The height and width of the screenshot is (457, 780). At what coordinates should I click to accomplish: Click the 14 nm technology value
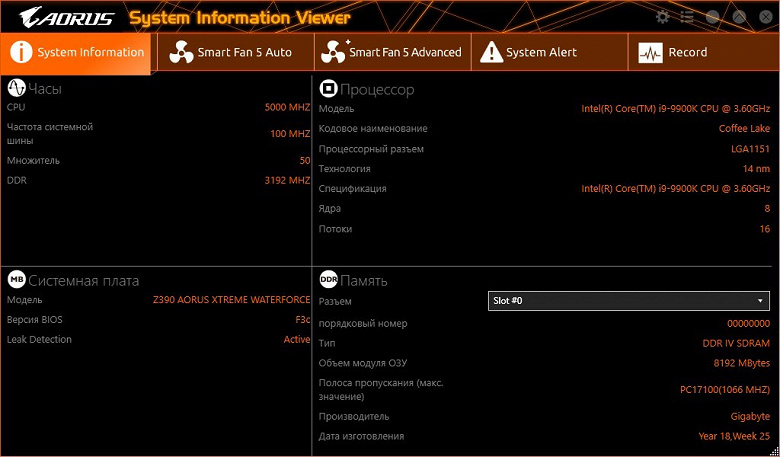(756, 169)
